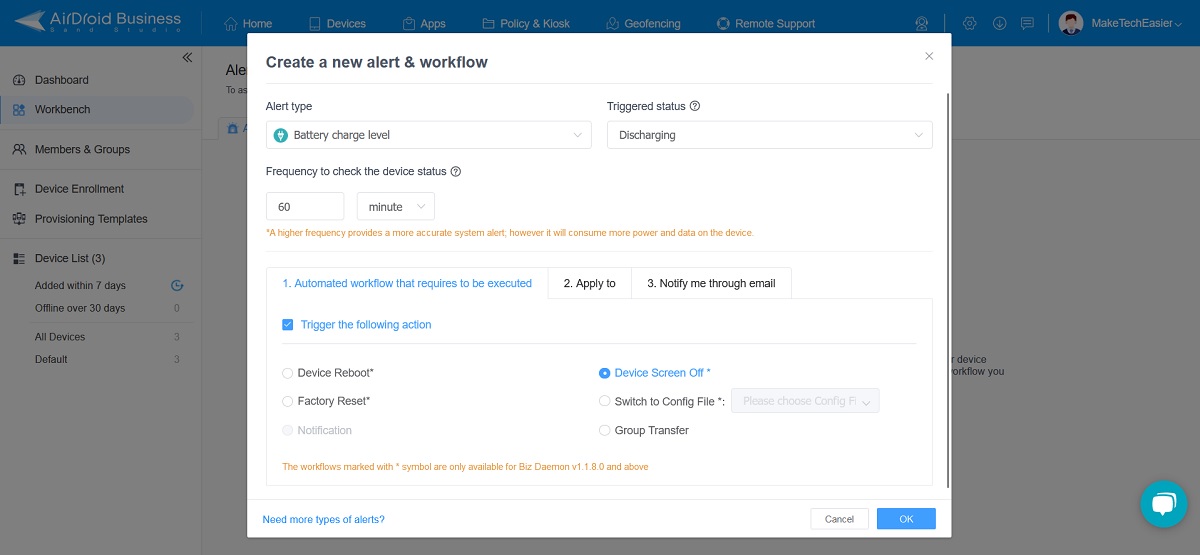Open Policy & Kiosk in top navigation
Viewport: 1200px width, 555px height.
[x=526, y=23]
